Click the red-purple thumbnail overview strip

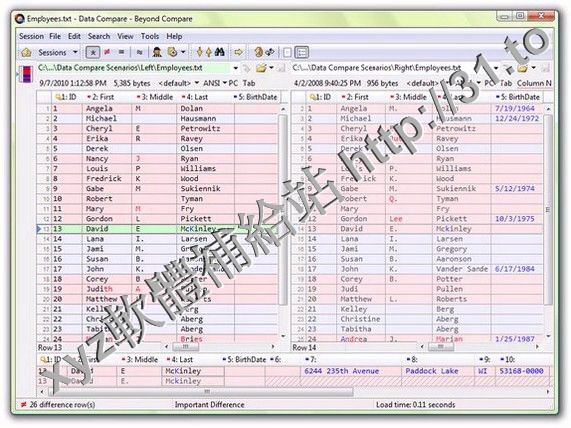27,74
